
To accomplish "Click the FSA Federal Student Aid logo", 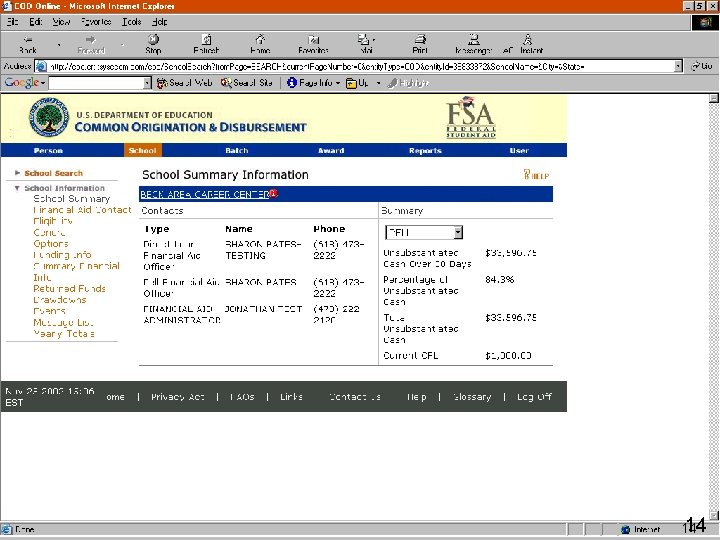I will click(x=471, y=118).
